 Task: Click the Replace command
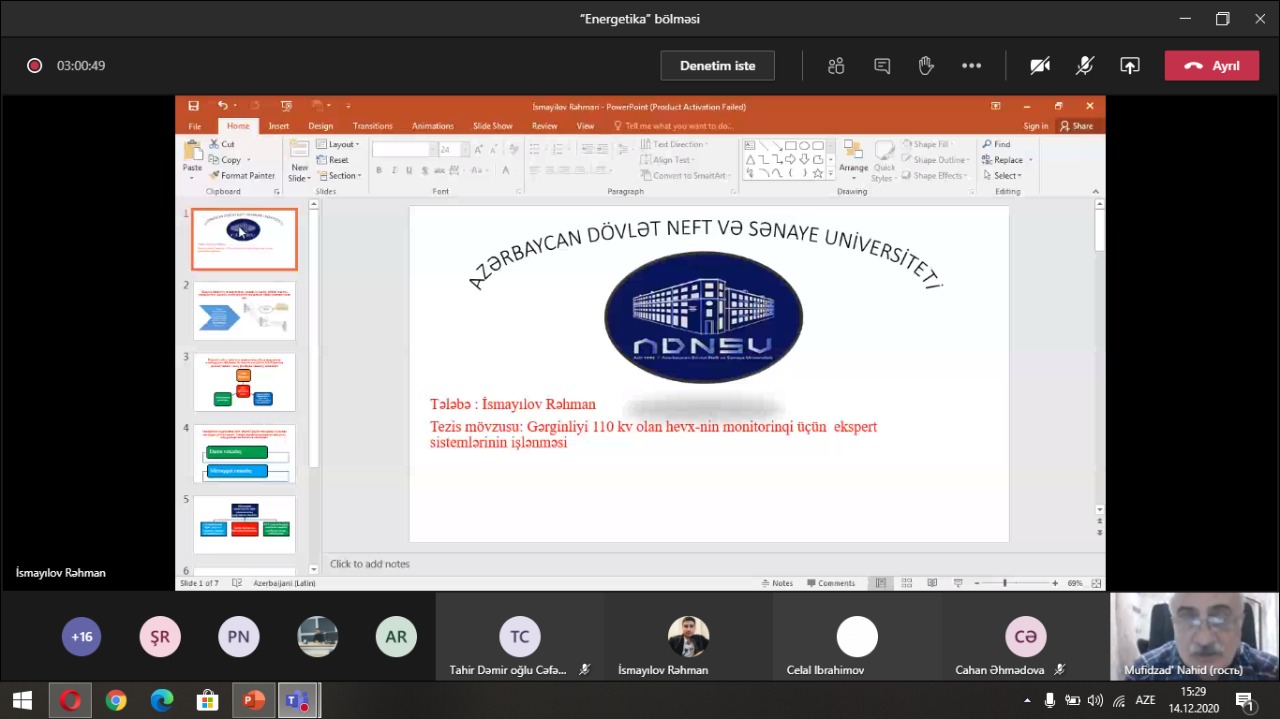(1006, 160)
